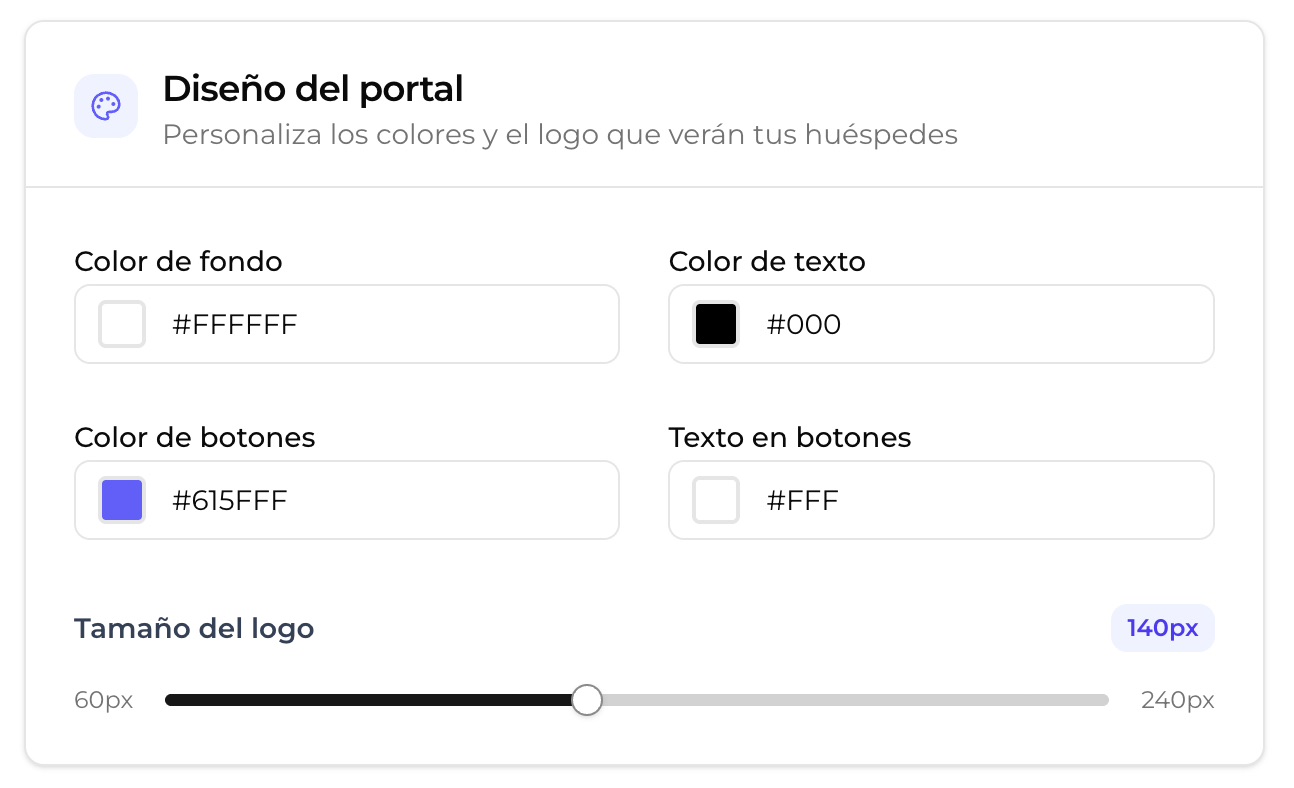The width and height of the screenshot is (1294, 788).
Task: Click the Color de fondo label
Action: click(x=178, y=261)
